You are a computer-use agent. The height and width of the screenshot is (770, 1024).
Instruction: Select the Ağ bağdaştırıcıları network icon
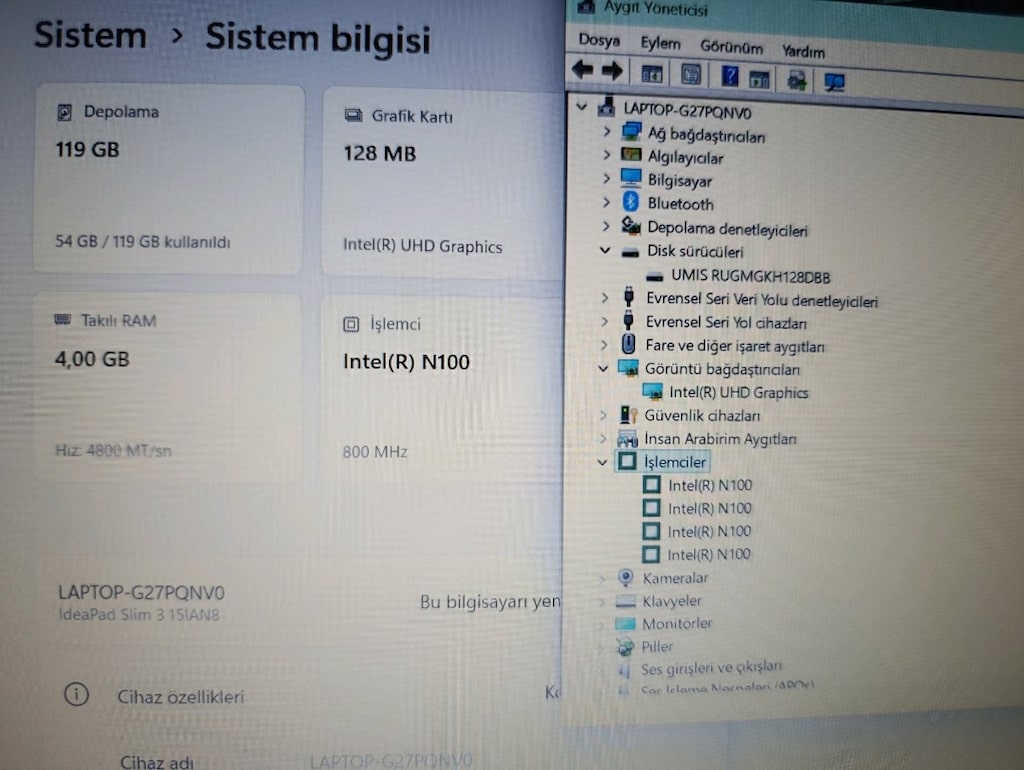pos(631,132)
